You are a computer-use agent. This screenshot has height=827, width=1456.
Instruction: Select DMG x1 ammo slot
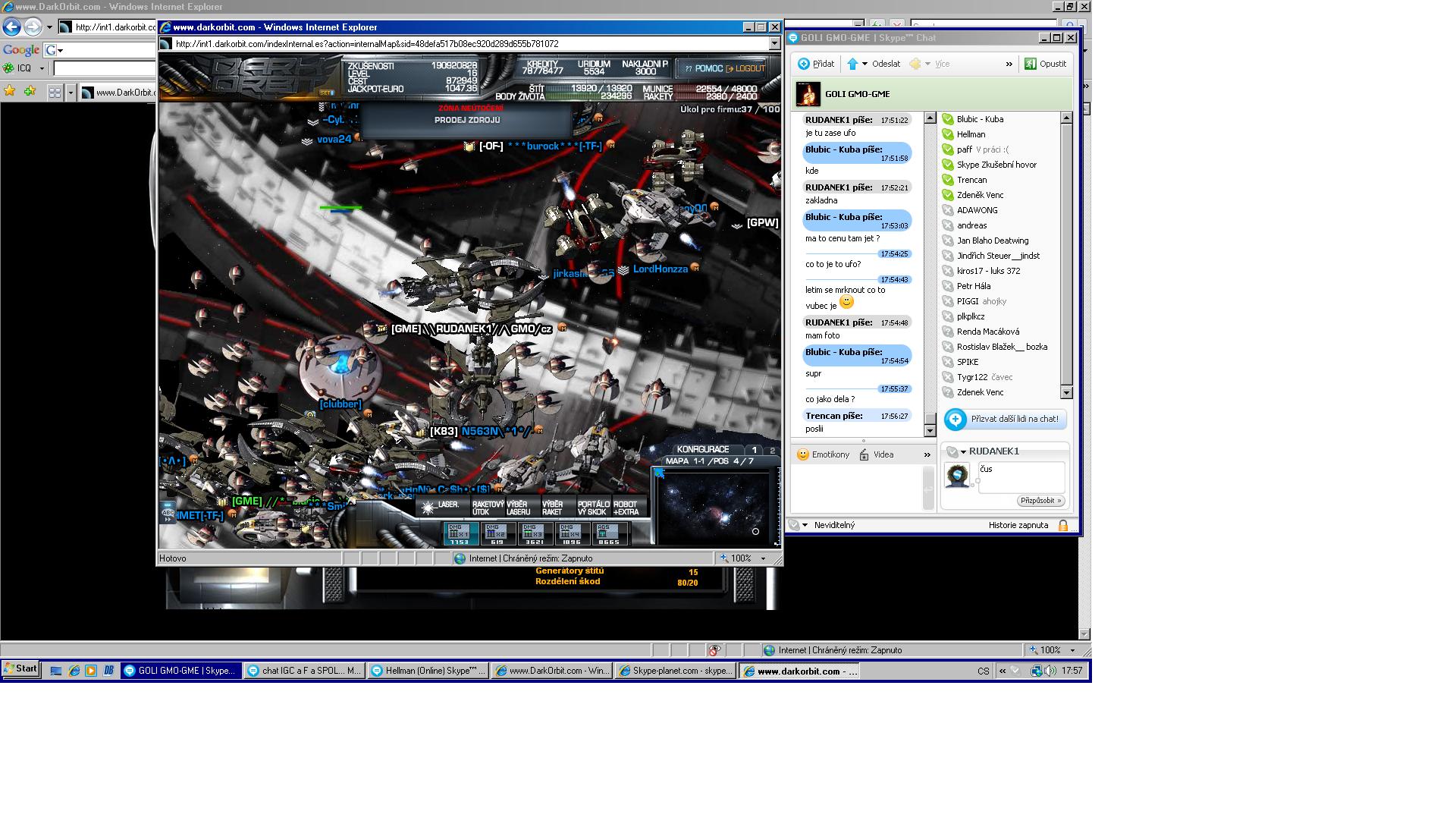coord(460,534)
